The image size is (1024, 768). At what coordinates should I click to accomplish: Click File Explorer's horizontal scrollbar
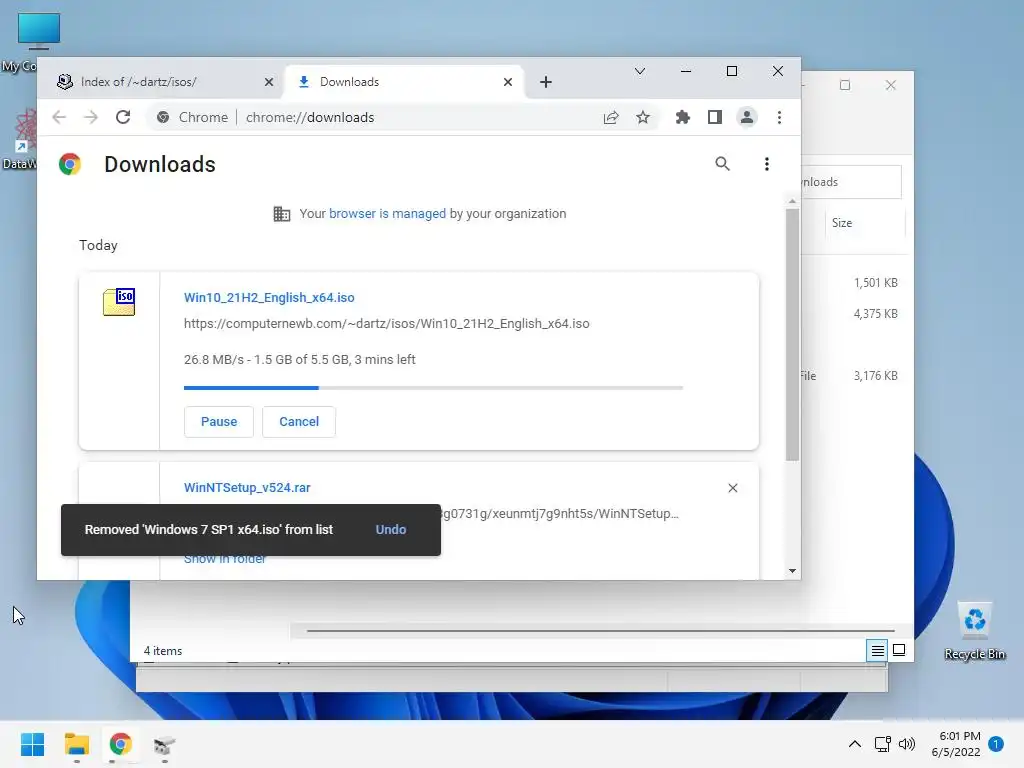600,631
